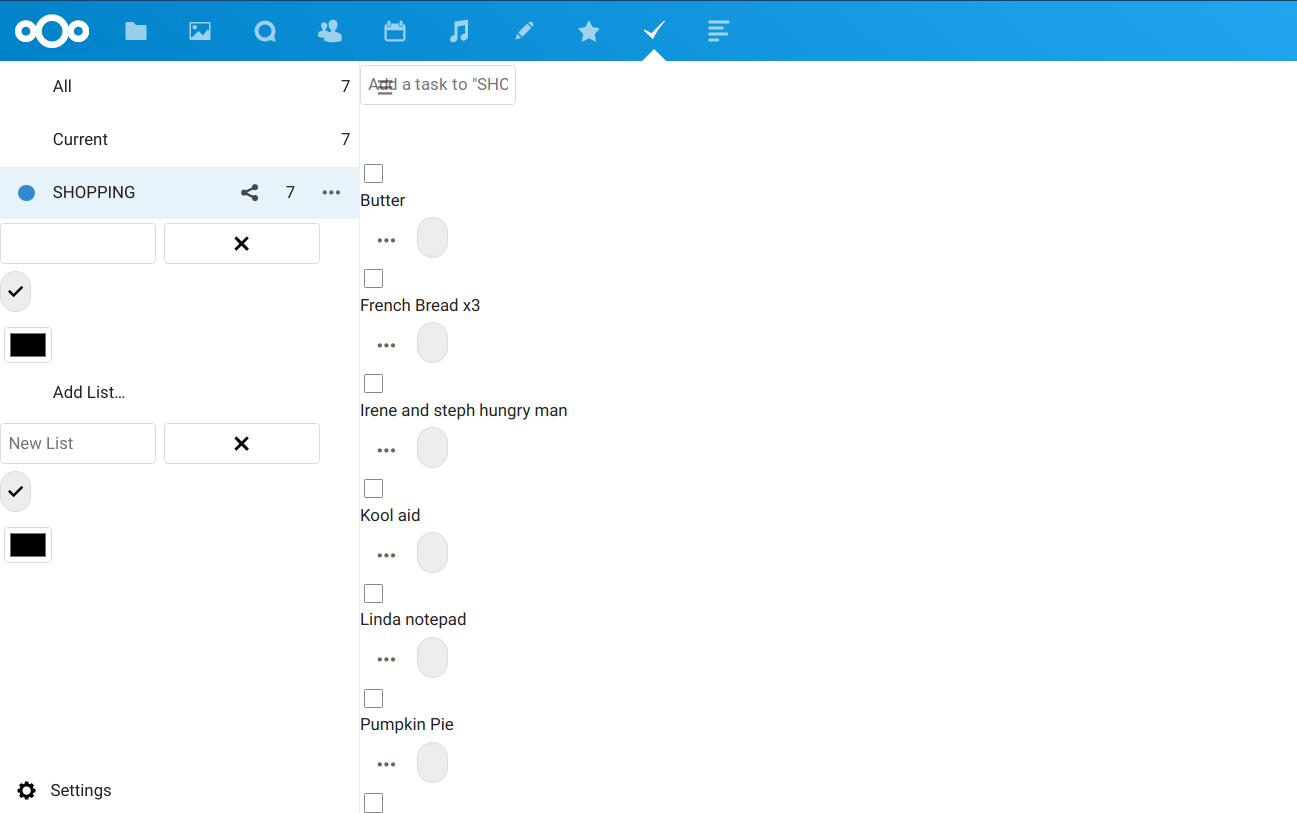Open the Pumpkin Pie task title

[x=407, y=724]
